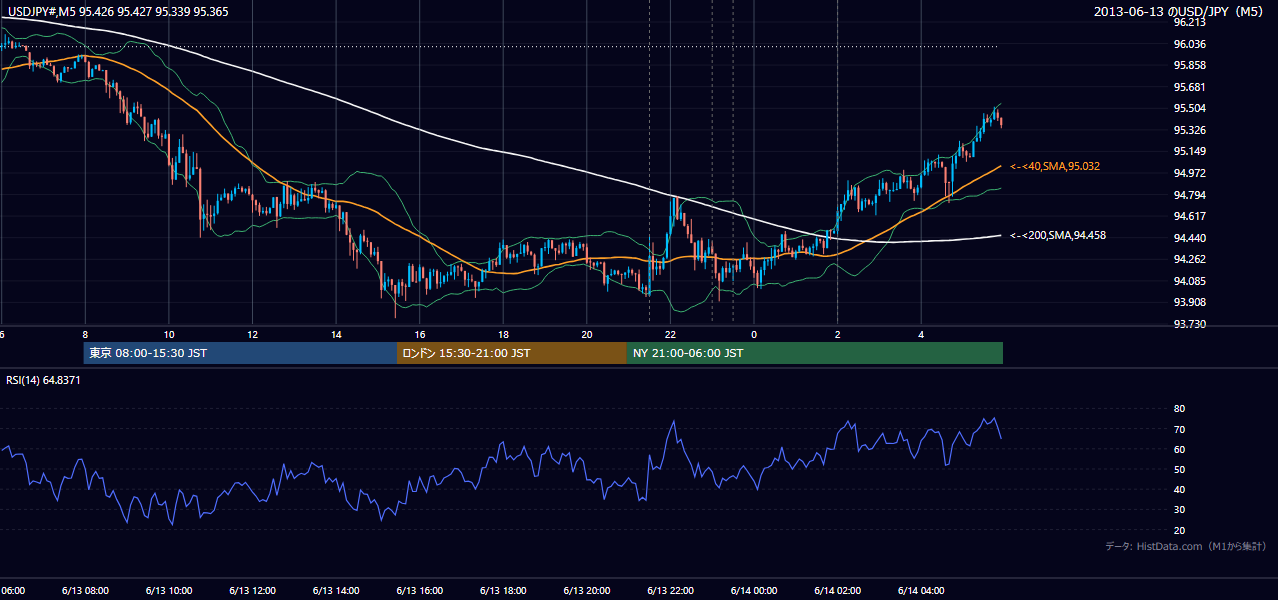Click the 6/13 18:00 time axis label
1278x600 pixels.
point(502,591)
